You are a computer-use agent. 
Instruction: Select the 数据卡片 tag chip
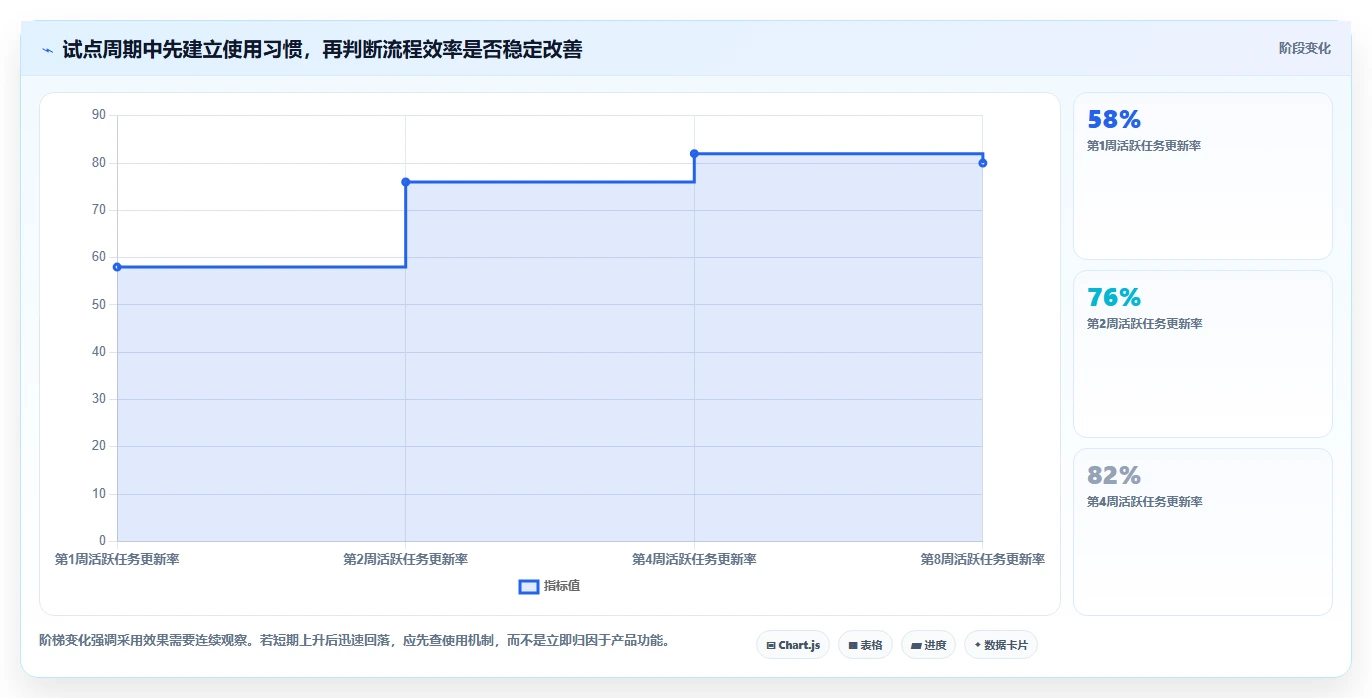coord(1000,645)
